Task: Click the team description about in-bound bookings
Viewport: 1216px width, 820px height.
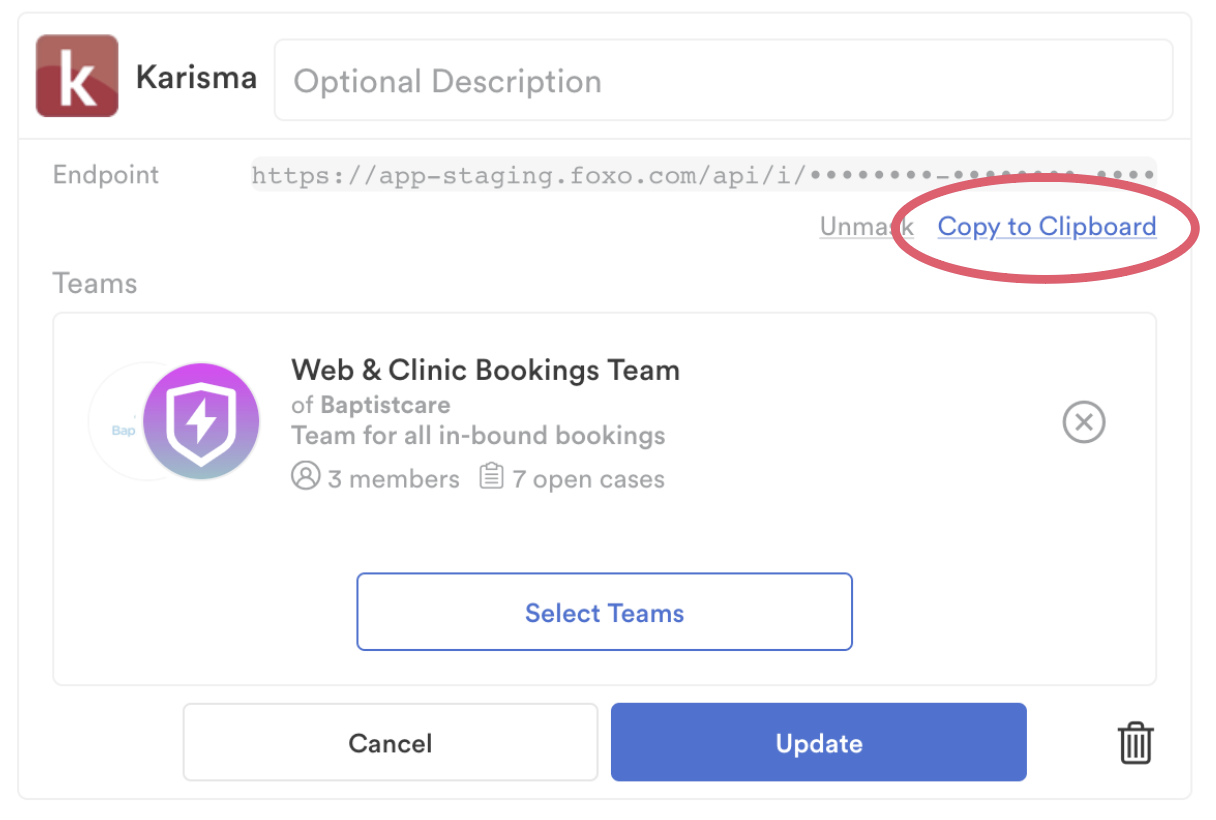Action: 478,436
